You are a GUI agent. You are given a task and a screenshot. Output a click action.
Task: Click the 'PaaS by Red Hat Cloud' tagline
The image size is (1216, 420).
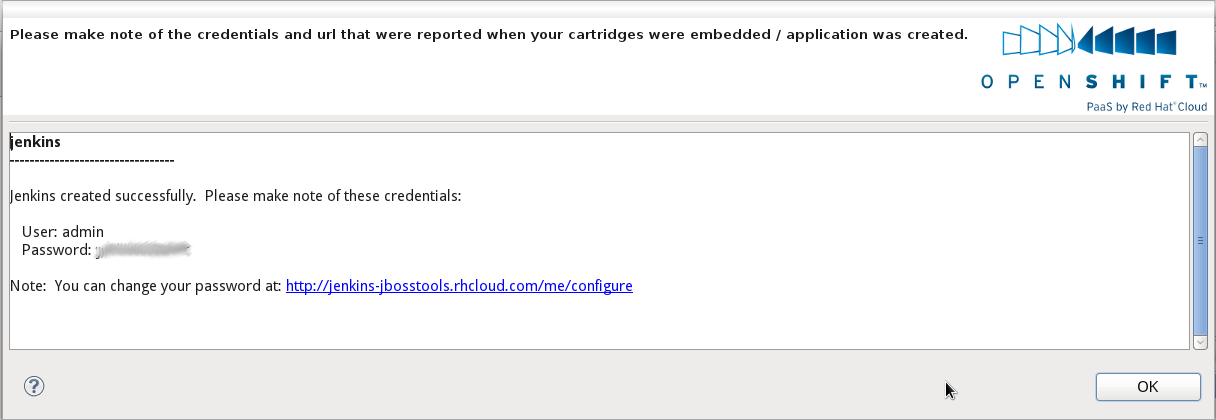tap(1146, 107)
